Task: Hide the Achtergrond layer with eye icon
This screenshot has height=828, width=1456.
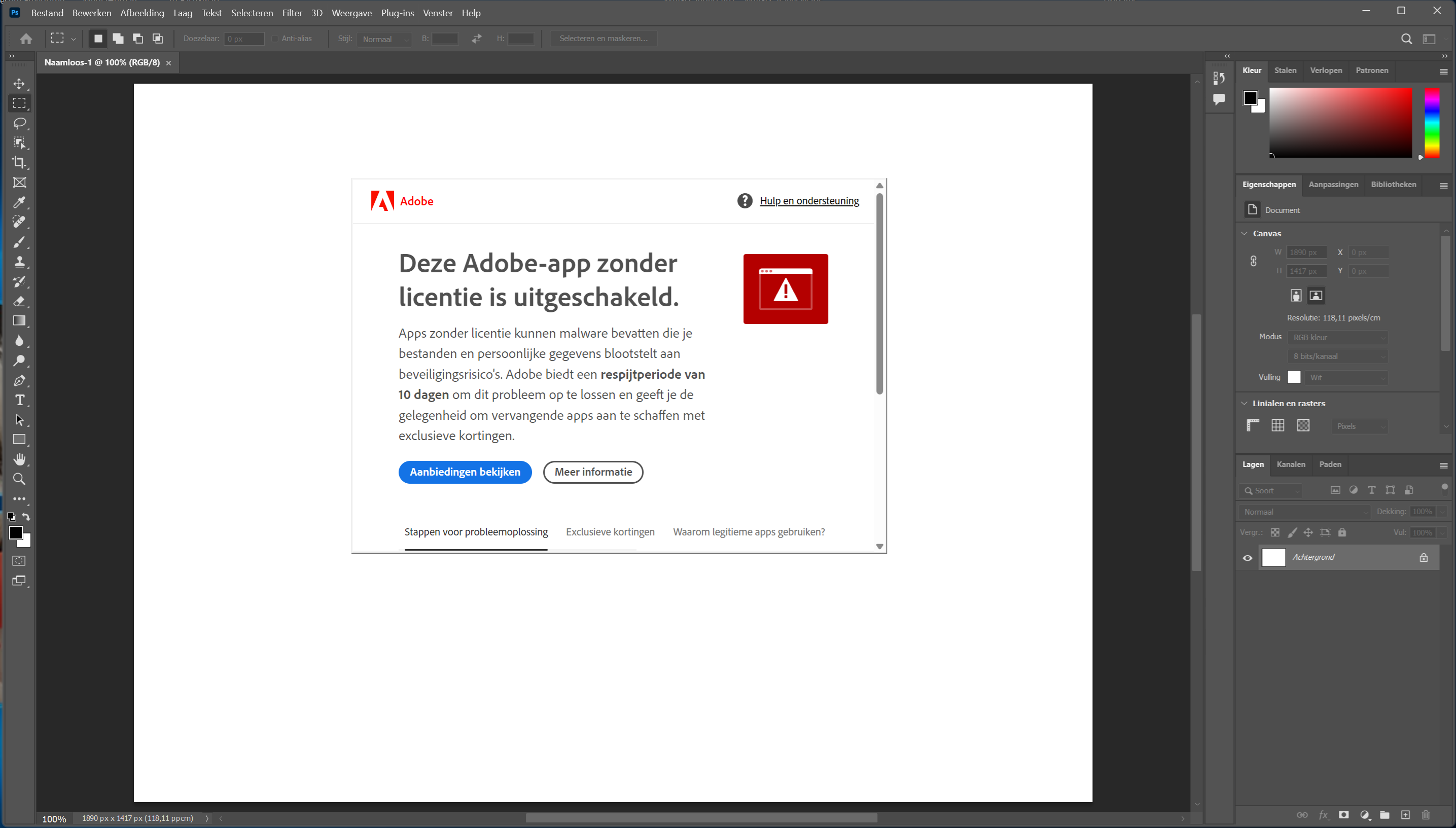Action: (1247, 558)
